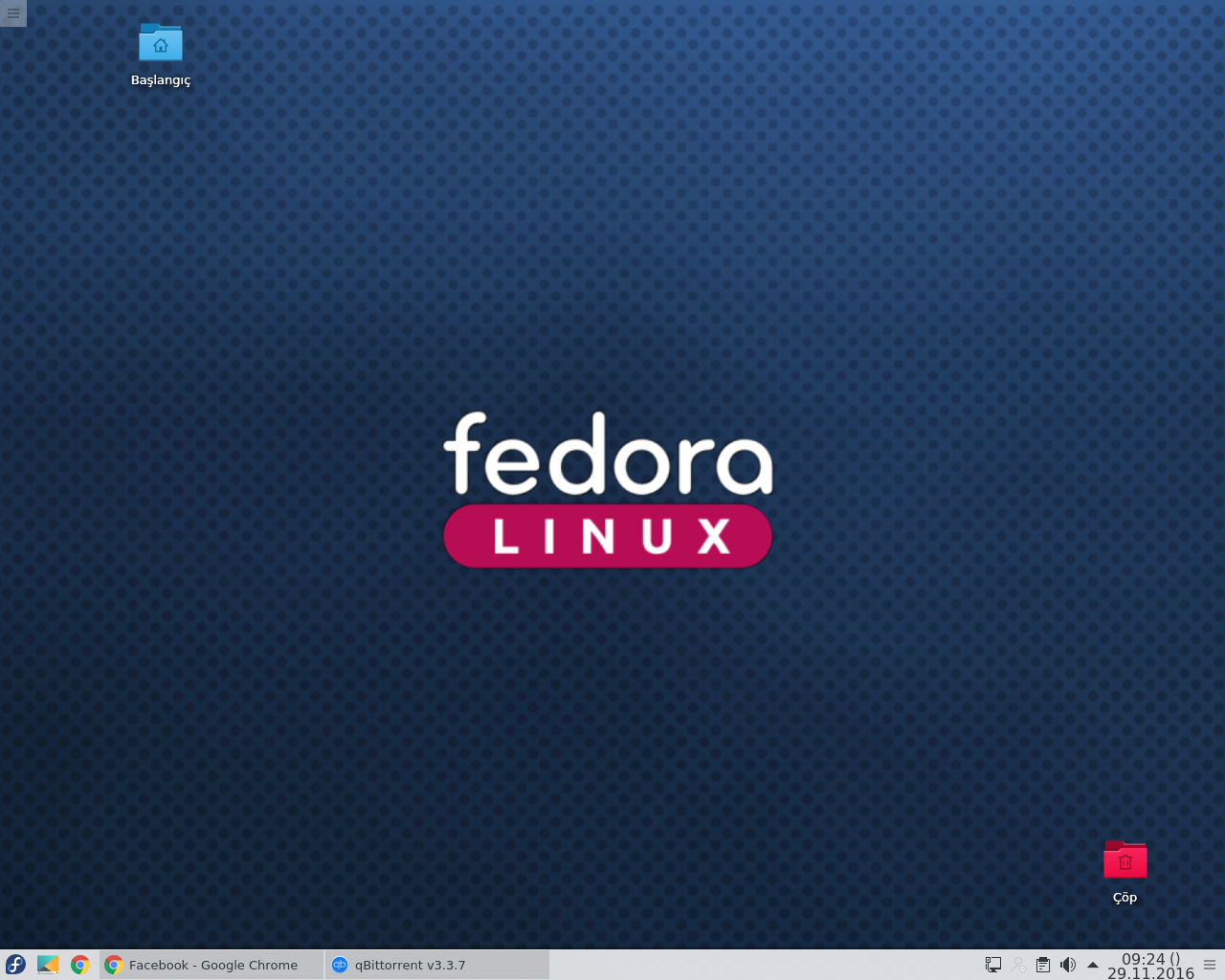Click the show desktop icon in panel
This screenshot has width=1225, height=980.
click(x=48, y=965)
